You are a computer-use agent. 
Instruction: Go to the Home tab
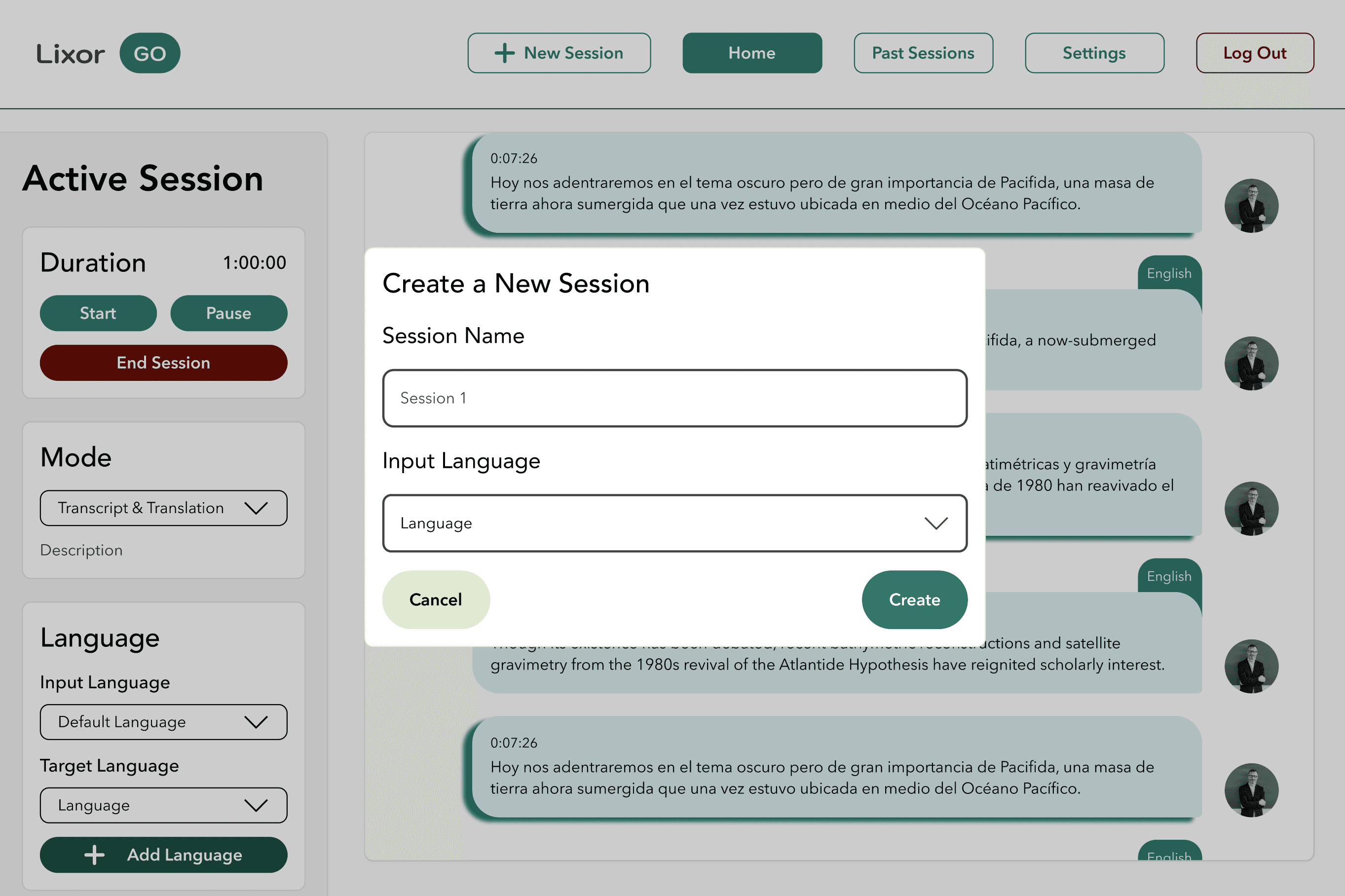(x=752, y=53)
